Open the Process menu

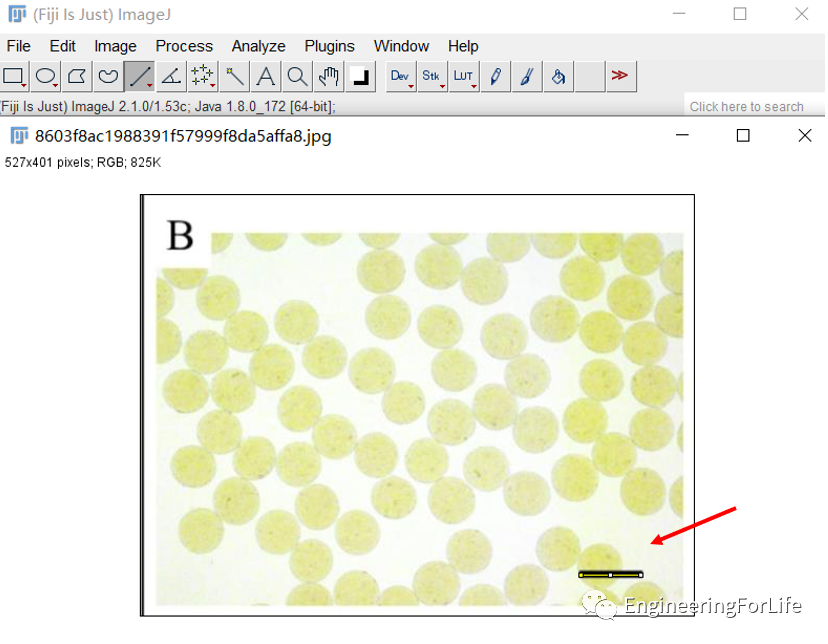pos(184,46)
